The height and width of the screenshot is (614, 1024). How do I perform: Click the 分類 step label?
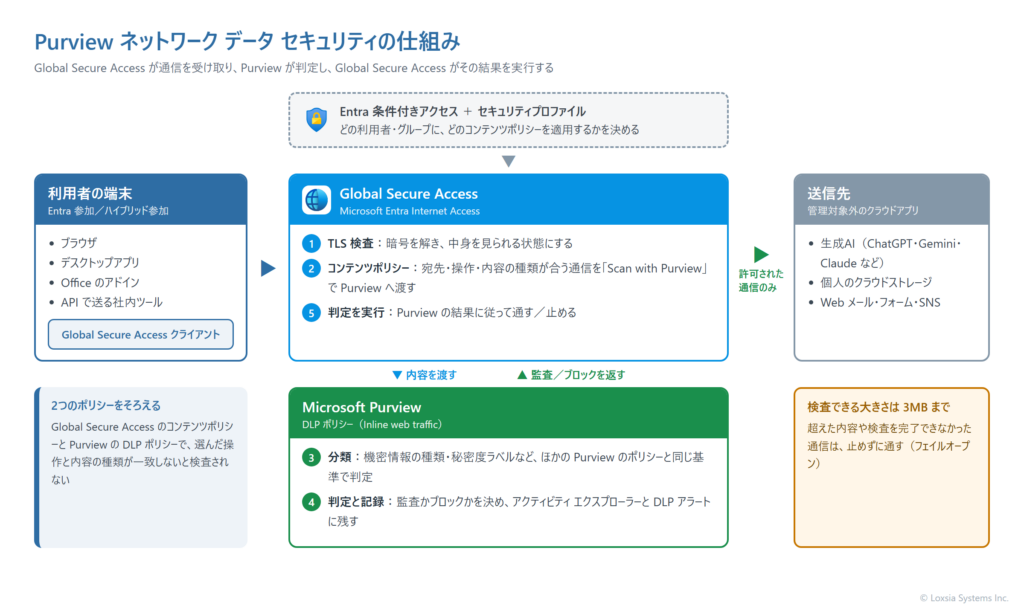(x=340, y=457)
